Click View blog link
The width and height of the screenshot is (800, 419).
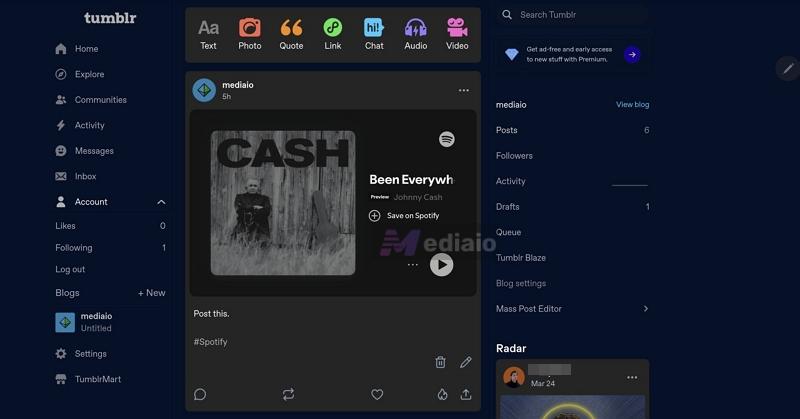[x=633, y=105]
